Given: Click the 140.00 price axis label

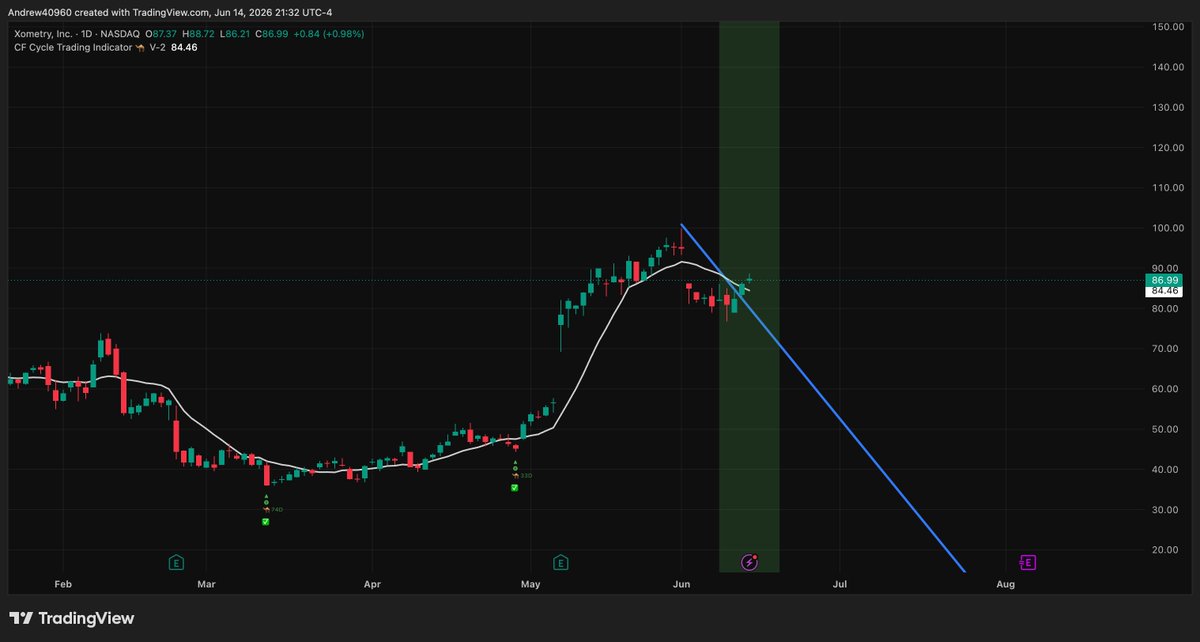Looking at the screenshot, I should click(x=1168, y=67).
